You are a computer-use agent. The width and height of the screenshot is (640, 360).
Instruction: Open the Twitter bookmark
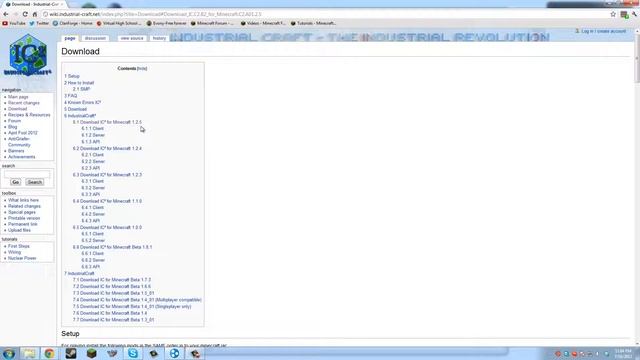39,24
